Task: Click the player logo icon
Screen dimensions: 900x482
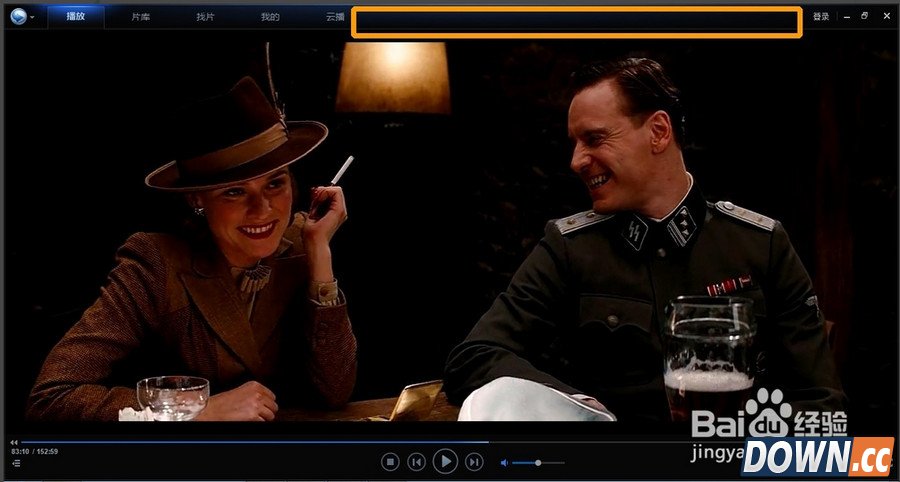Action: 18,16
